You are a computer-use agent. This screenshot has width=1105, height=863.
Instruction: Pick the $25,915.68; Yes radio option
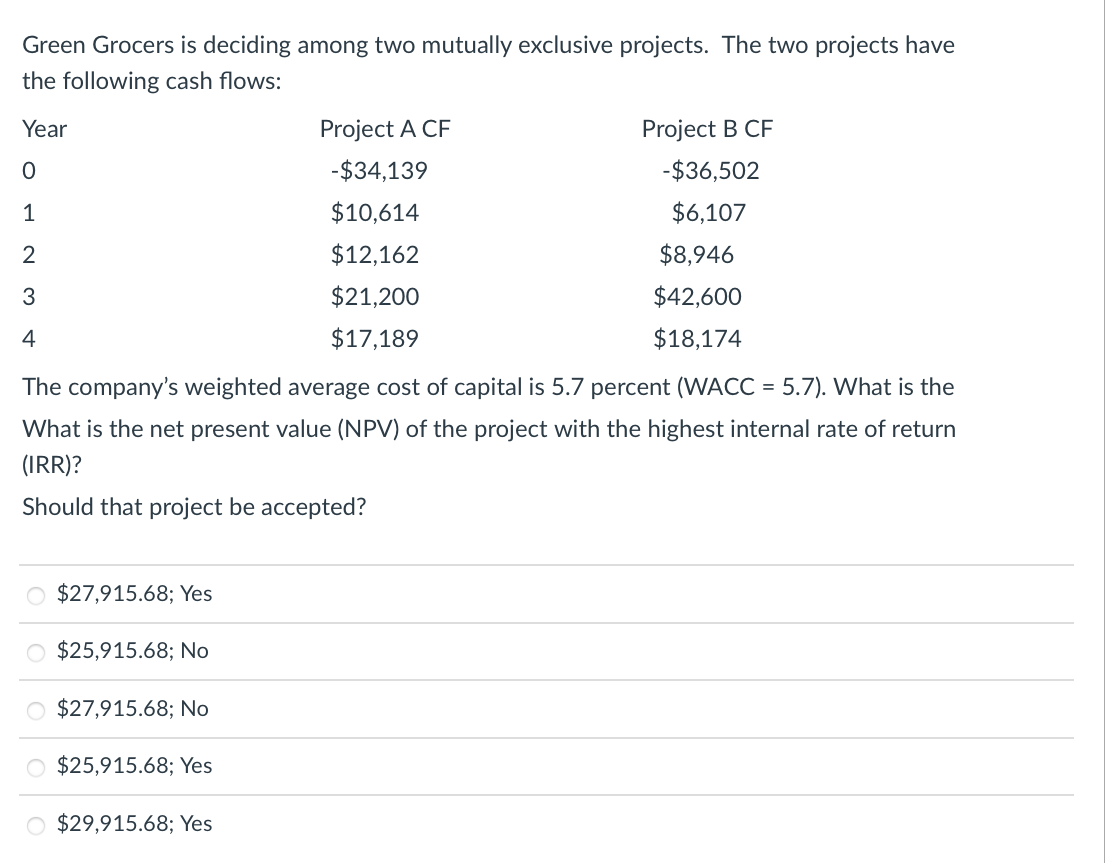[x=36, y=768]
